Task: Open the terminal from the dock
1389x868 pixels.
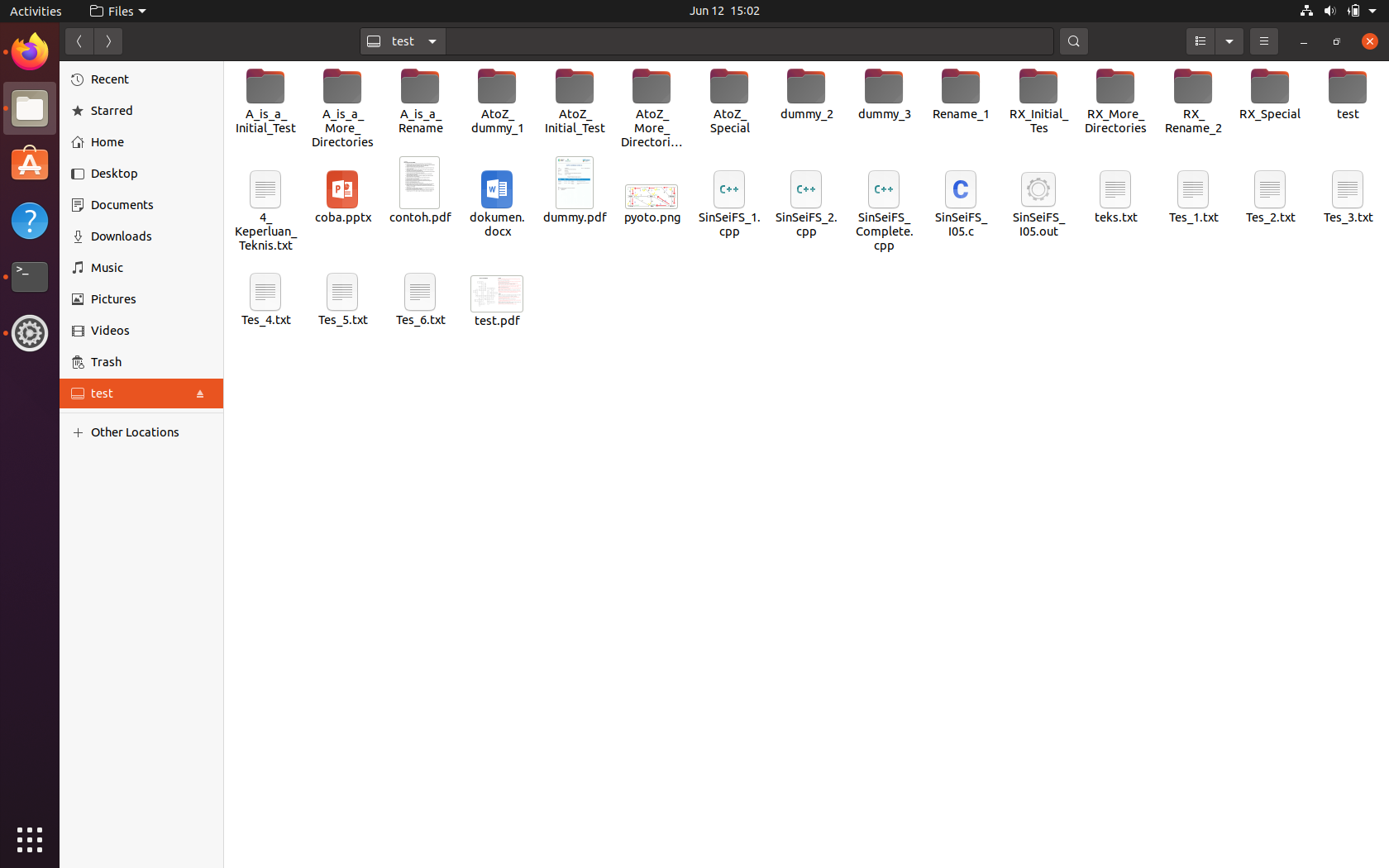Action: point(29,277)
